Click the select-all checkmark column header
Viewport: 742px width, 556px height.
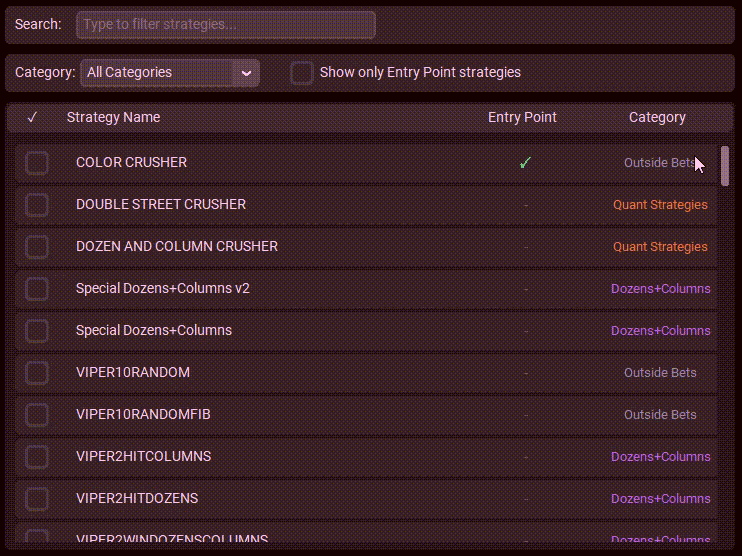click(32, 117)
